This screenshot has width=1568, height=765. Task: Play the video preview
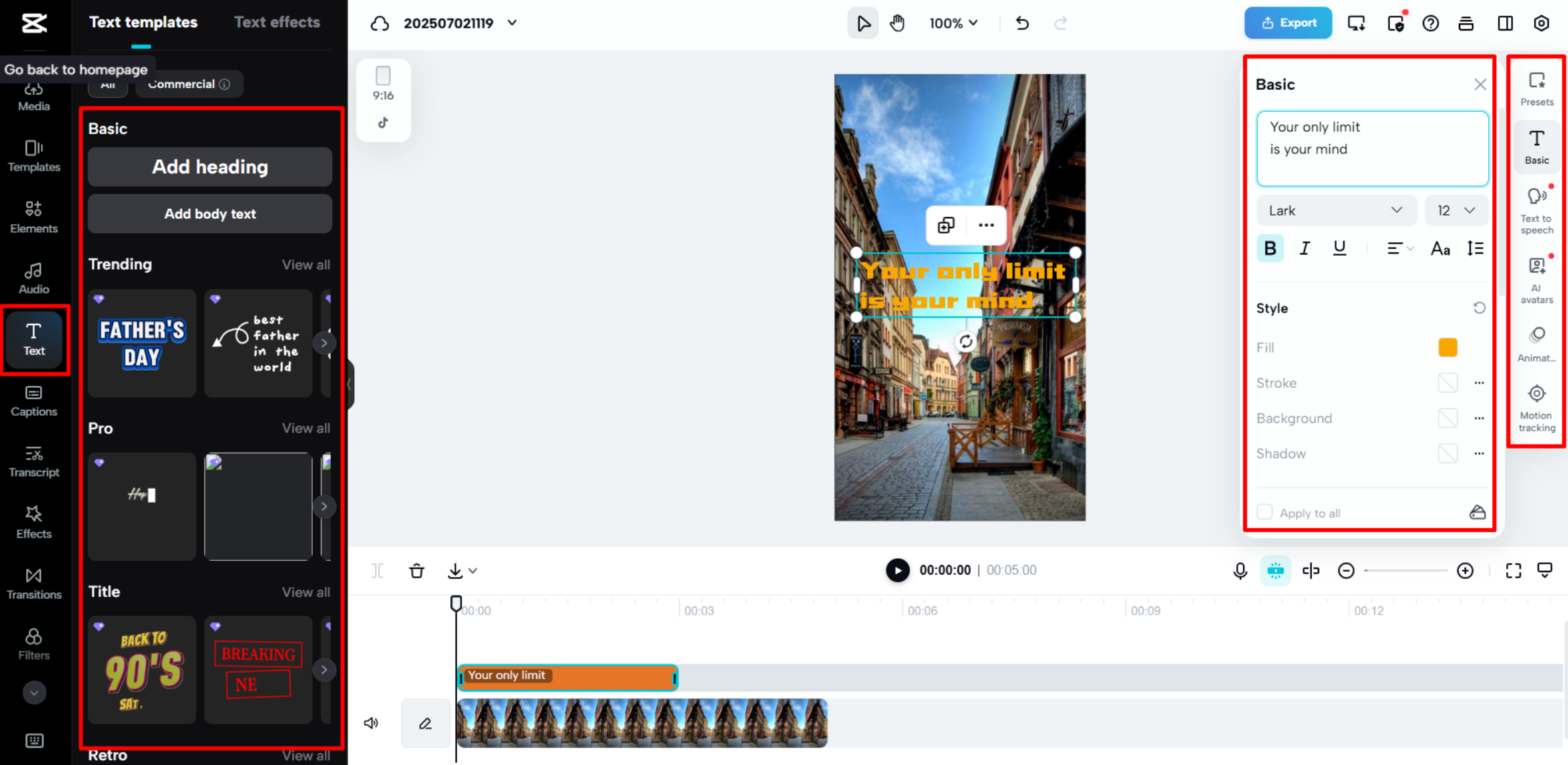pyautogui.click(x=897, y=571)
